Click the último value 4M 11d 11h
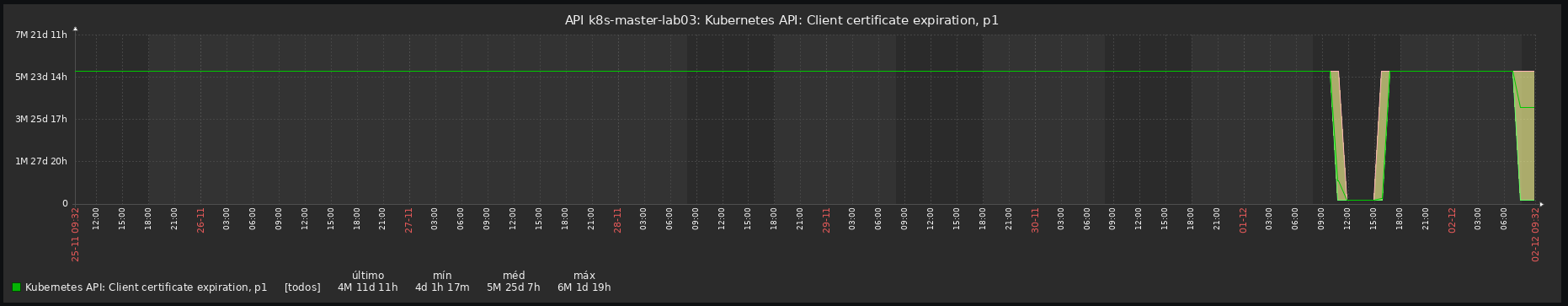Viewport: 1568px width, 306px height. coord(367,287)
